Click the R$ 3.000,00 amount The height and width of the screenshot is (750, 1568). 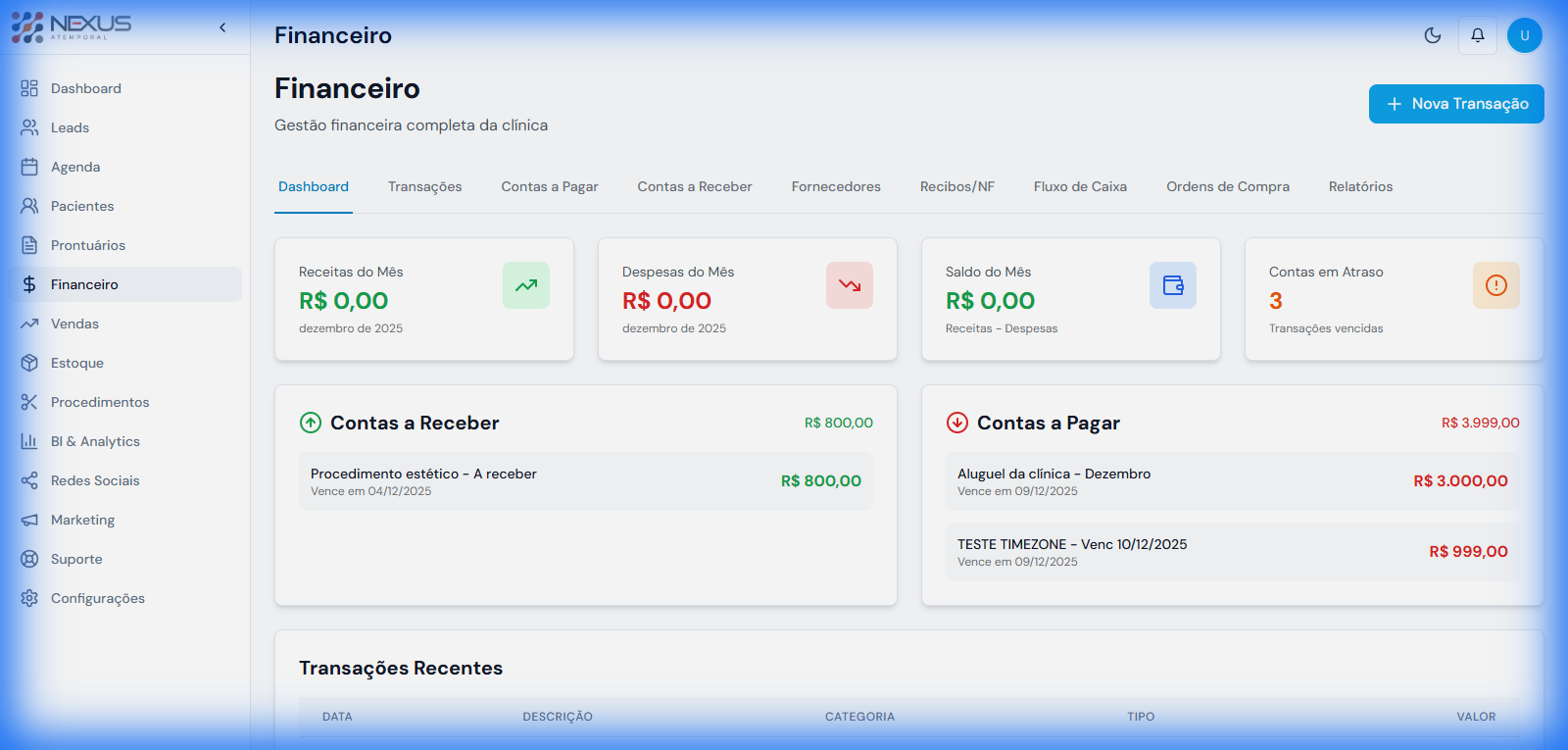(1460, 481)
